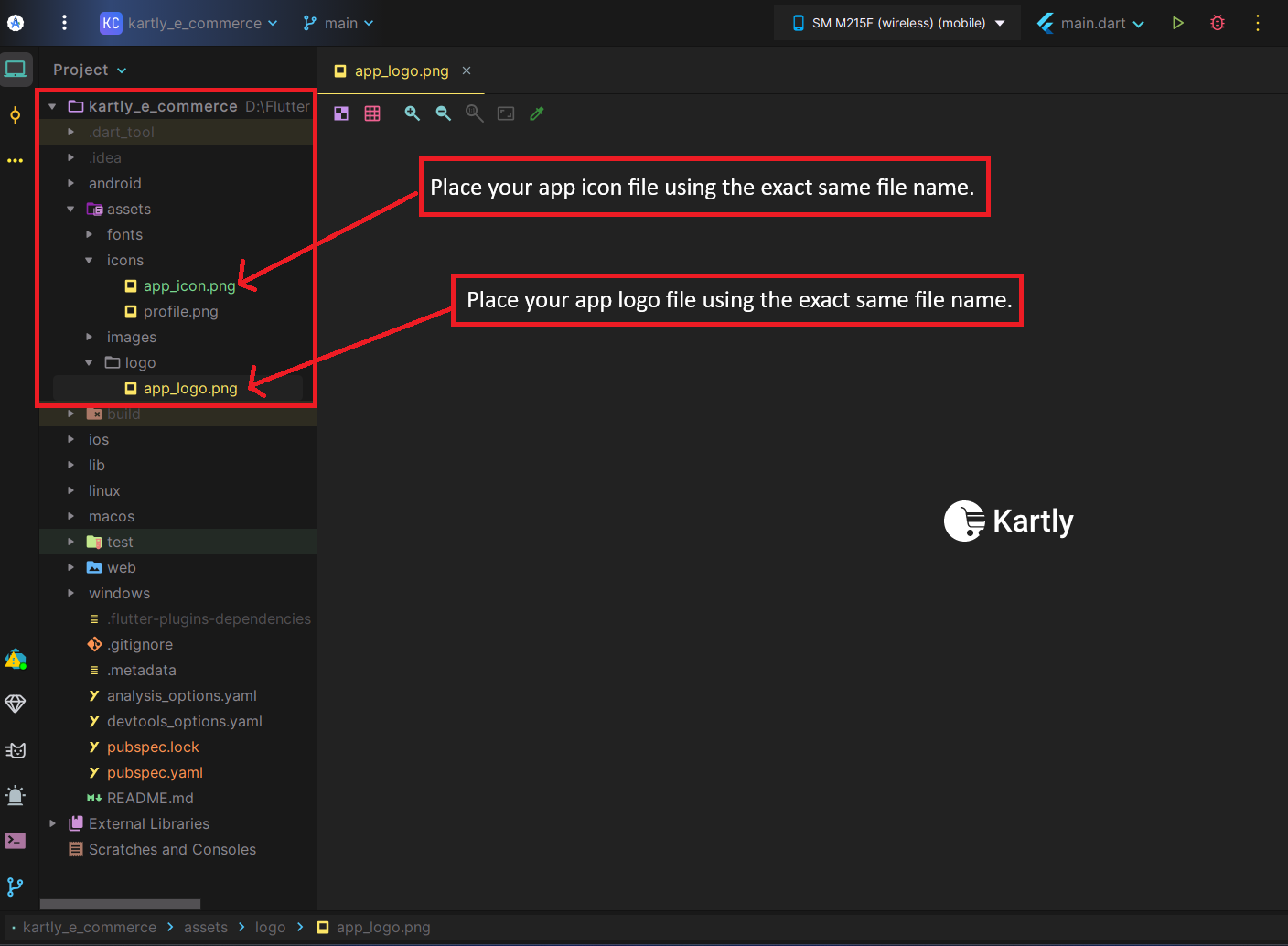The width and height of the screenshot is (1288, 946).
Task: Open the SM M215F device selector dropdown
Action: pyautogui.click(x=898, y=23)
